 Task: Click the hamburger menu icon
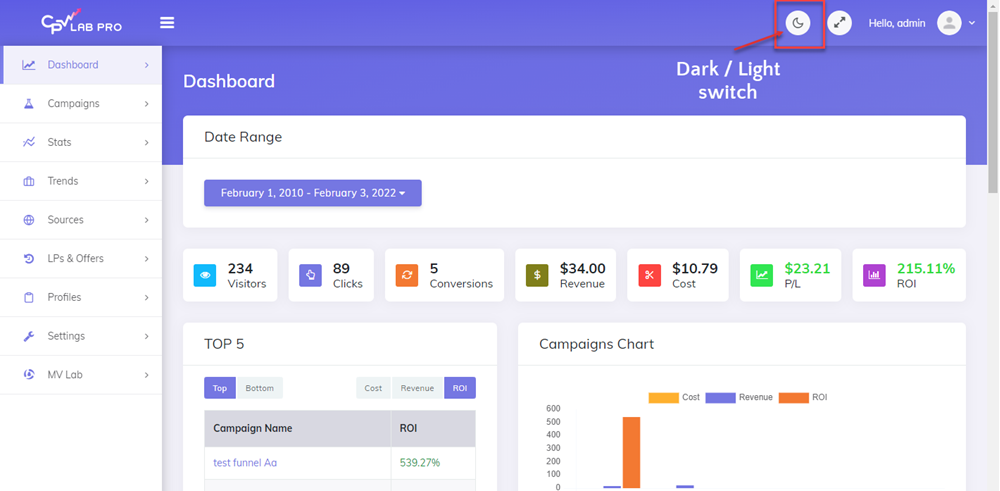pyautogui.click(x=167, y=23)
